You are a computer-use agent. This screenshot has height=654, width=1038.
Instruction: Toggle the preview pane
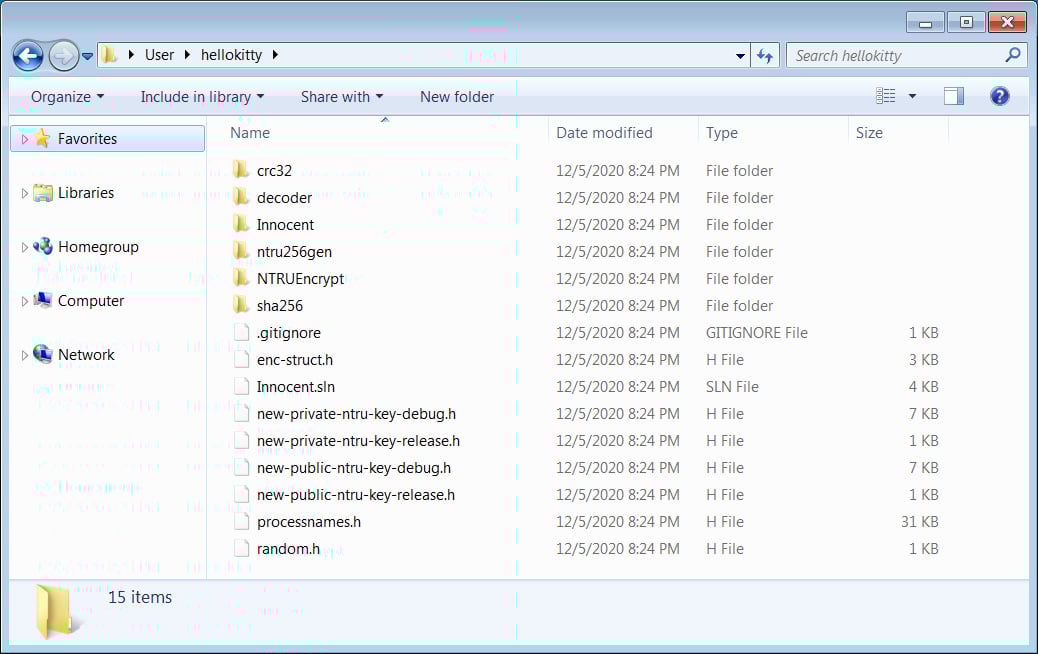(953, 96)
